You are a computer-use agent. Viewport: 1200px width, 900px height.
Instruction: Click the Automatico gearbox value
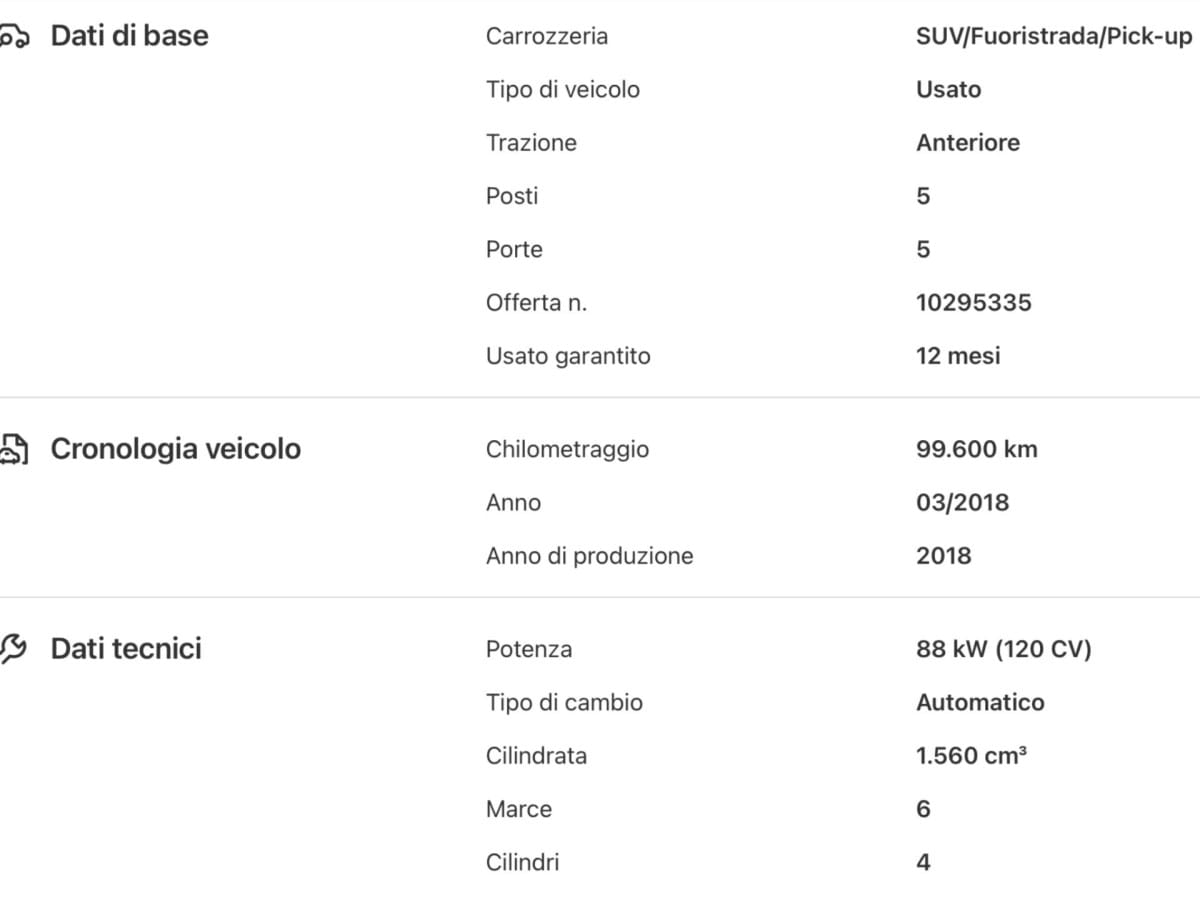[x=980, y=702]
